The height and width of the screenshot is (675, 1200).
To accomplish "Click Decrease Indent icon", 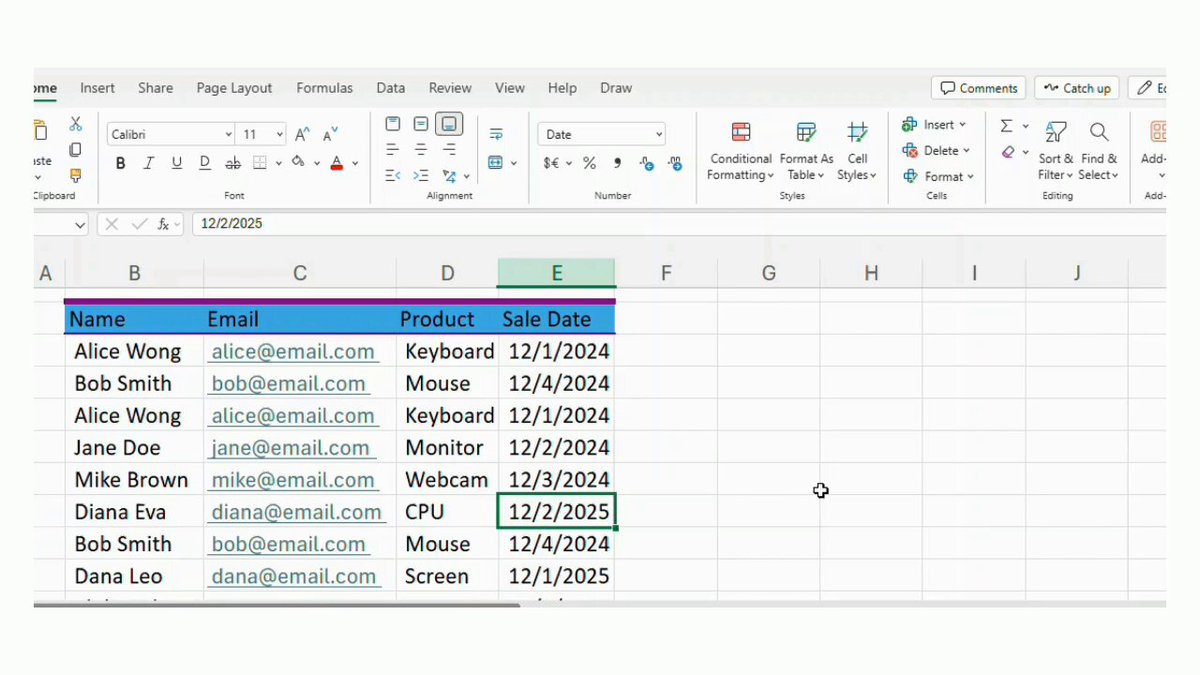I will (393, 176).
